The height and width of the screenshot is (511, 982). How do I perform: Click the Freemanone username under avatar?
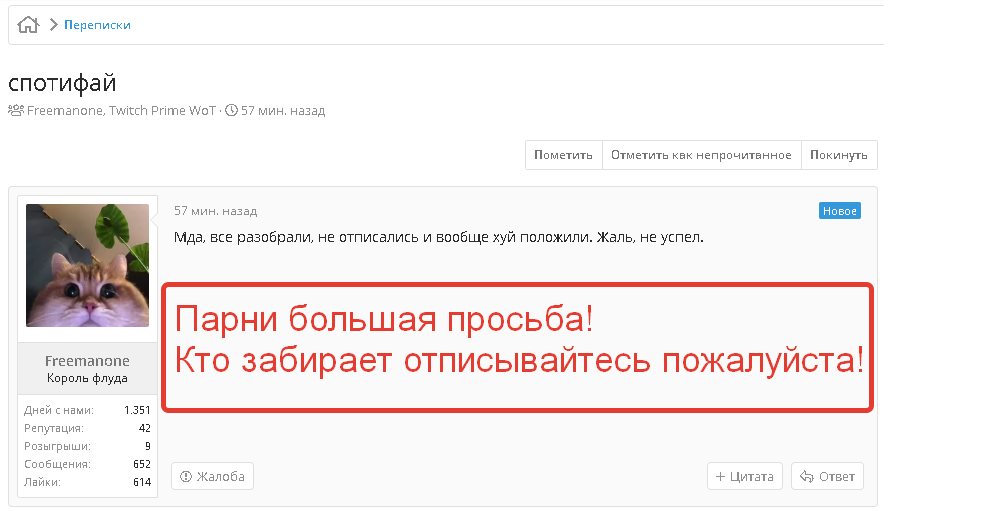coord(87,361)
